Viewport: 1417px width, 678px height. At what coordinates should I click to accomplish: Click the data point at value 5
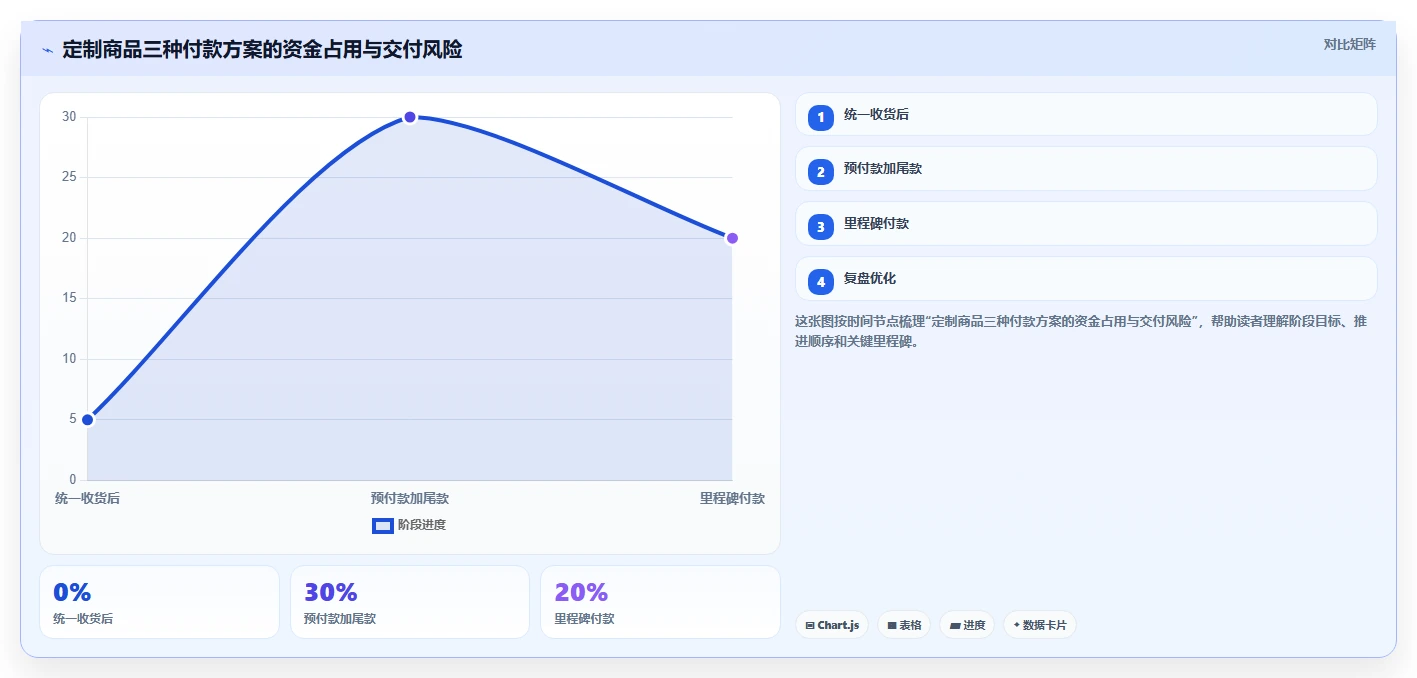point(88,419)
